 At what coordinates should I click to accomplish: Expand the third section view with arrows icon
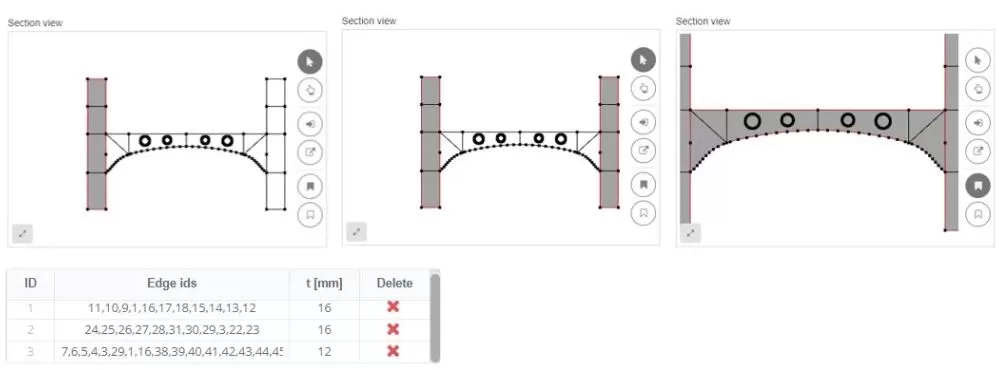[691, 233]
